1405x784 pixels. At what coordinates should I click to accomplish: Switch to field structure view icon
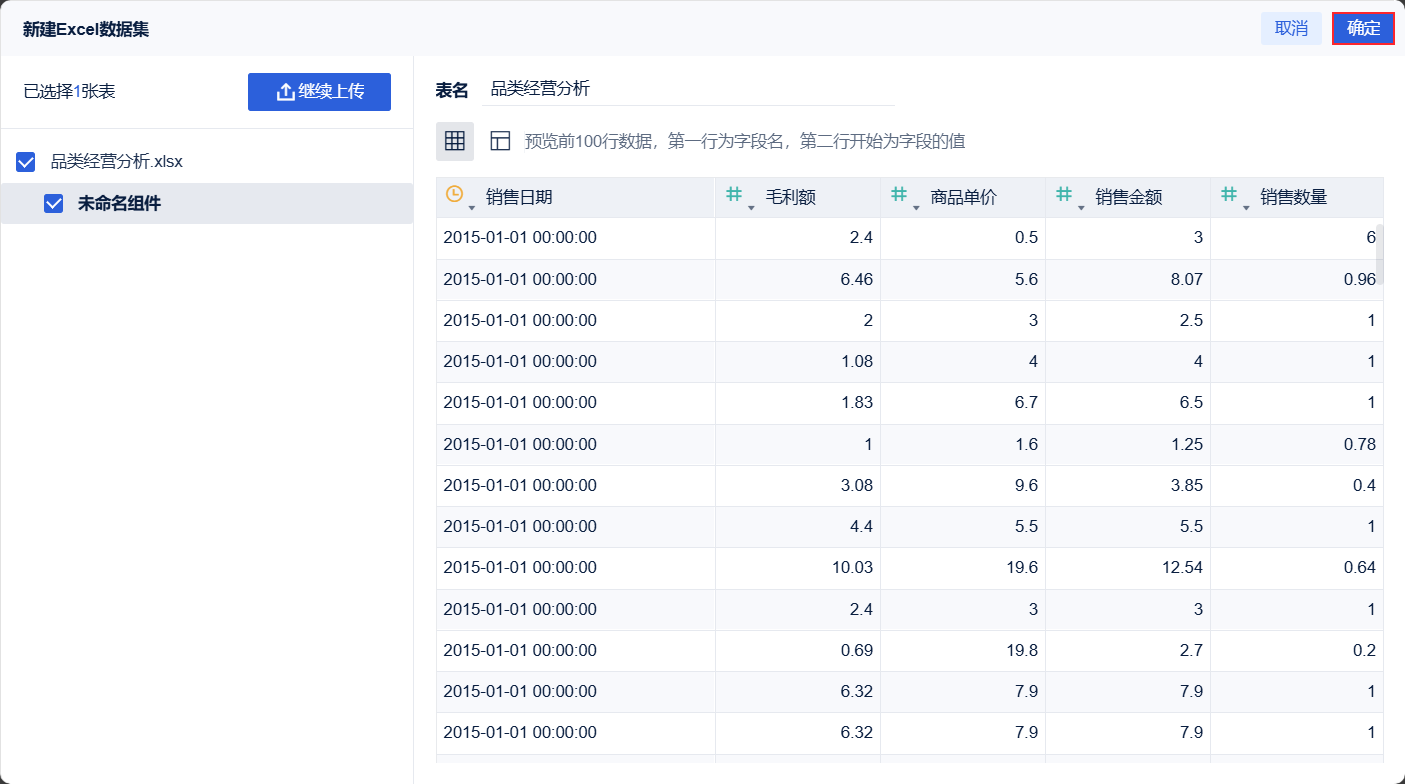click(500, 141)
